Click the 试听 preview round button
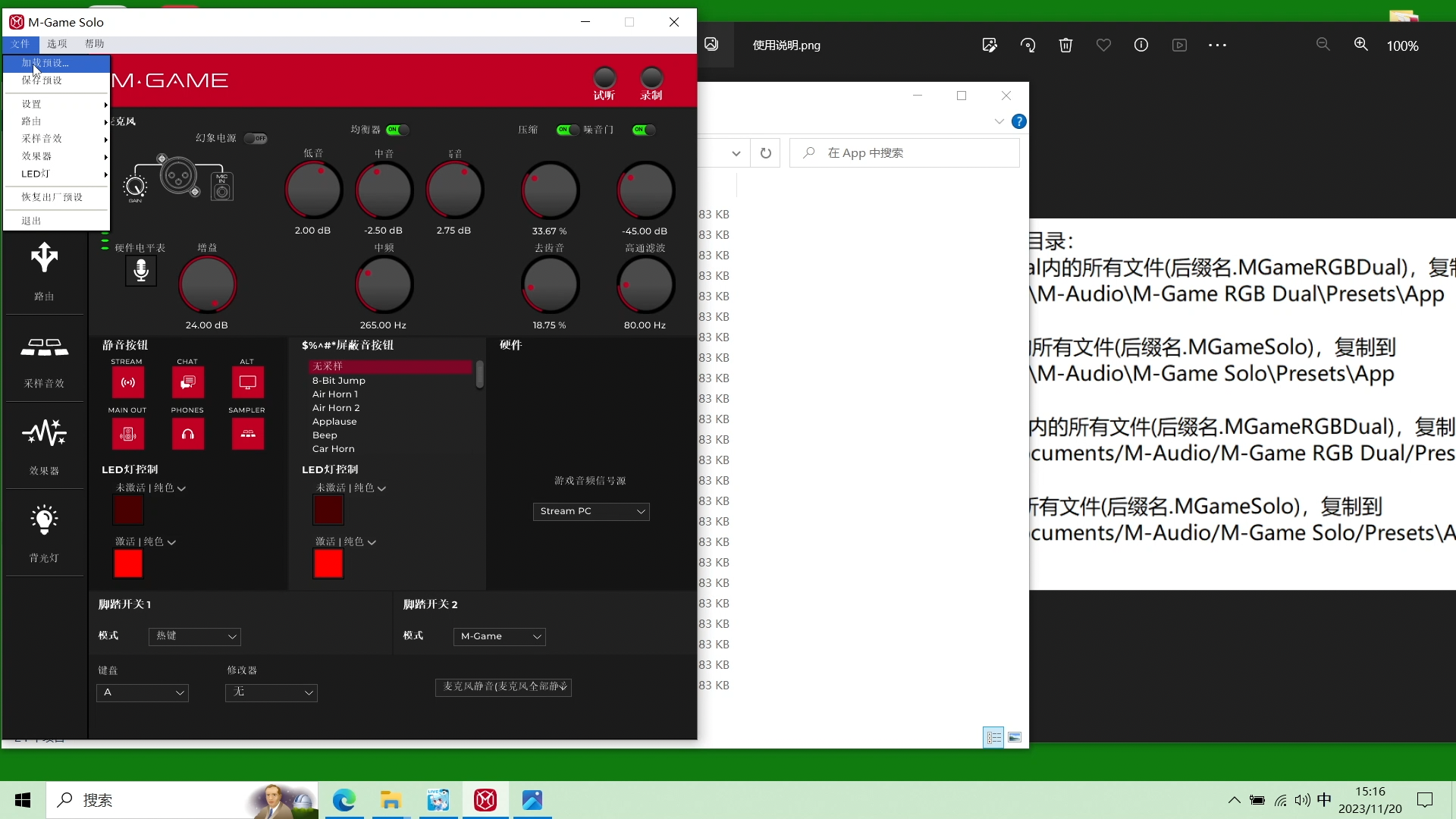Image resolution: width=1456 pixels, height=819 pixels. click(x=604, y=77)
